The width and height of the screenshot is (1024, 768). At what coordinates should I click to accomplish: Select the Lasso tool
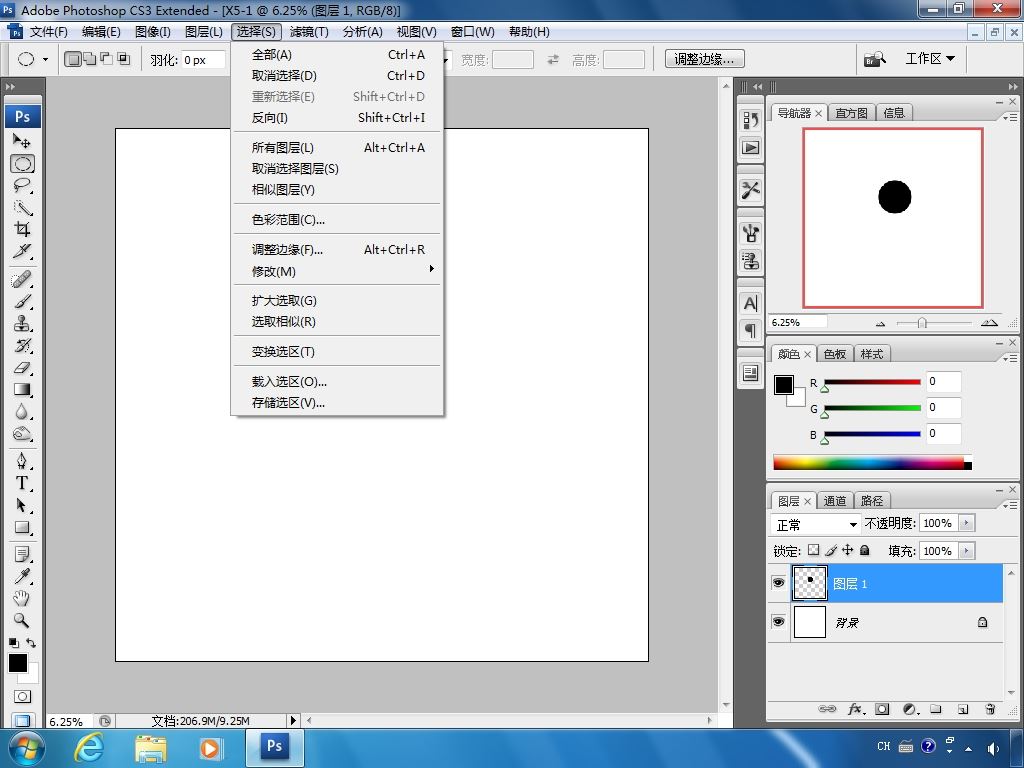[x=22, y=185]
